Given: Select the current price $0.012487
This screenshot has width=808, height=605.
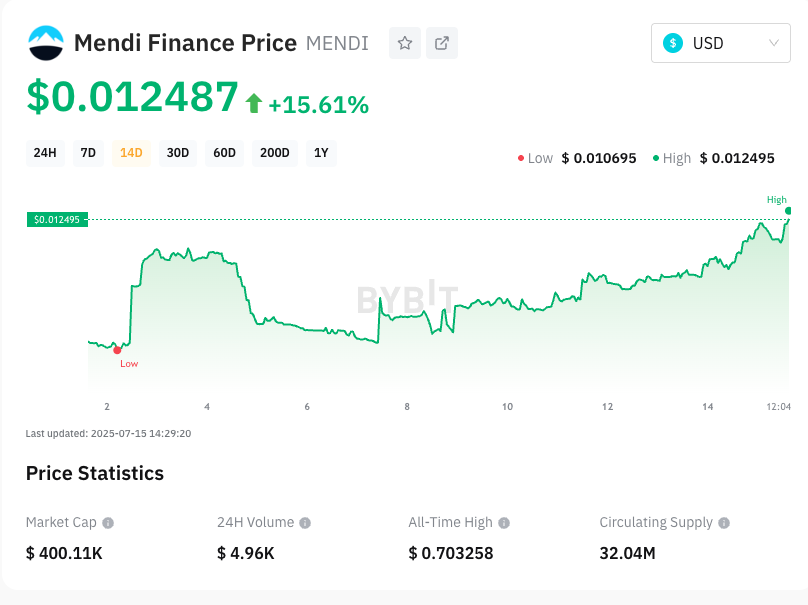Looking at the screenshot, I should tap(132, 96).
